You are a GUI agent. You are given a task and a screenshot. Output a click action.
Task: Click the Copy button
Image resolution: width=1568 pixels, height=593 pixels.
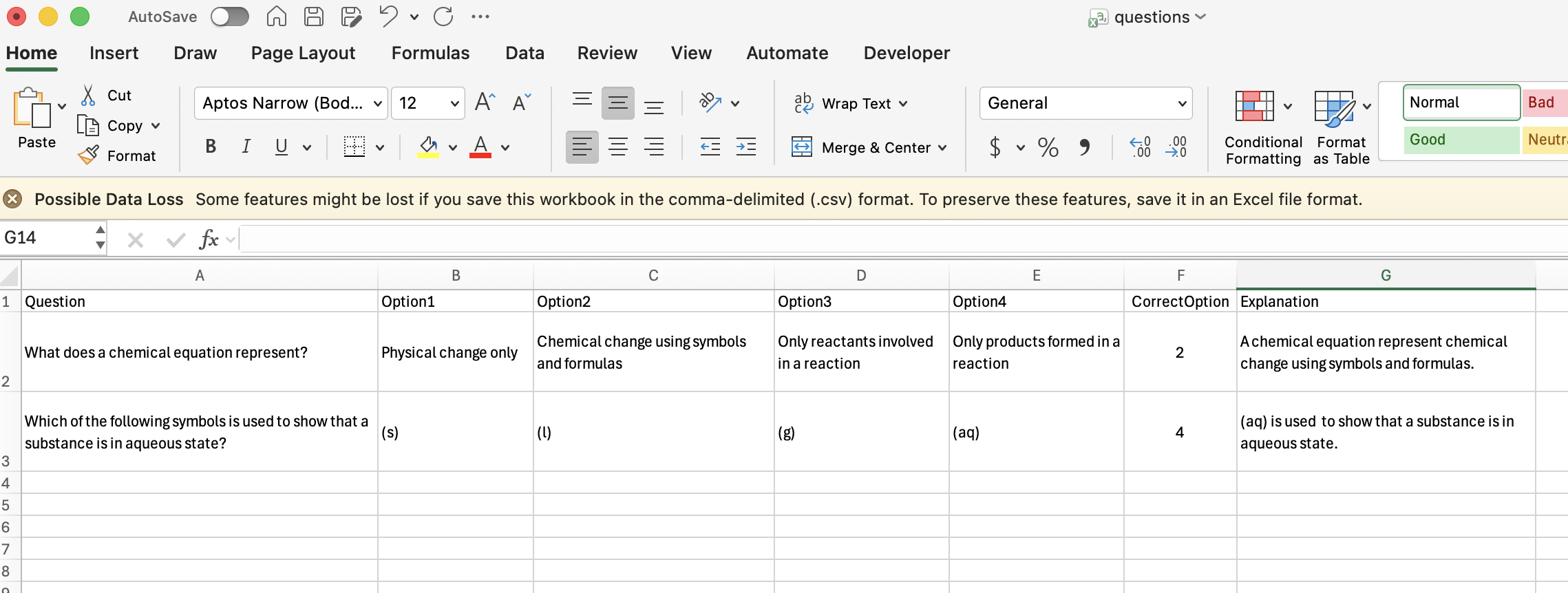124,125
